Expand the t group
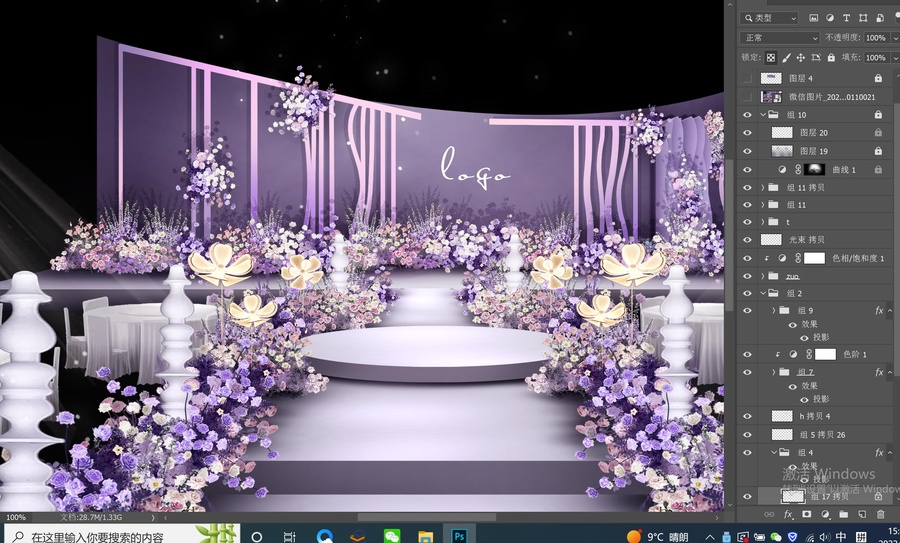 click(x=763, y=222)
